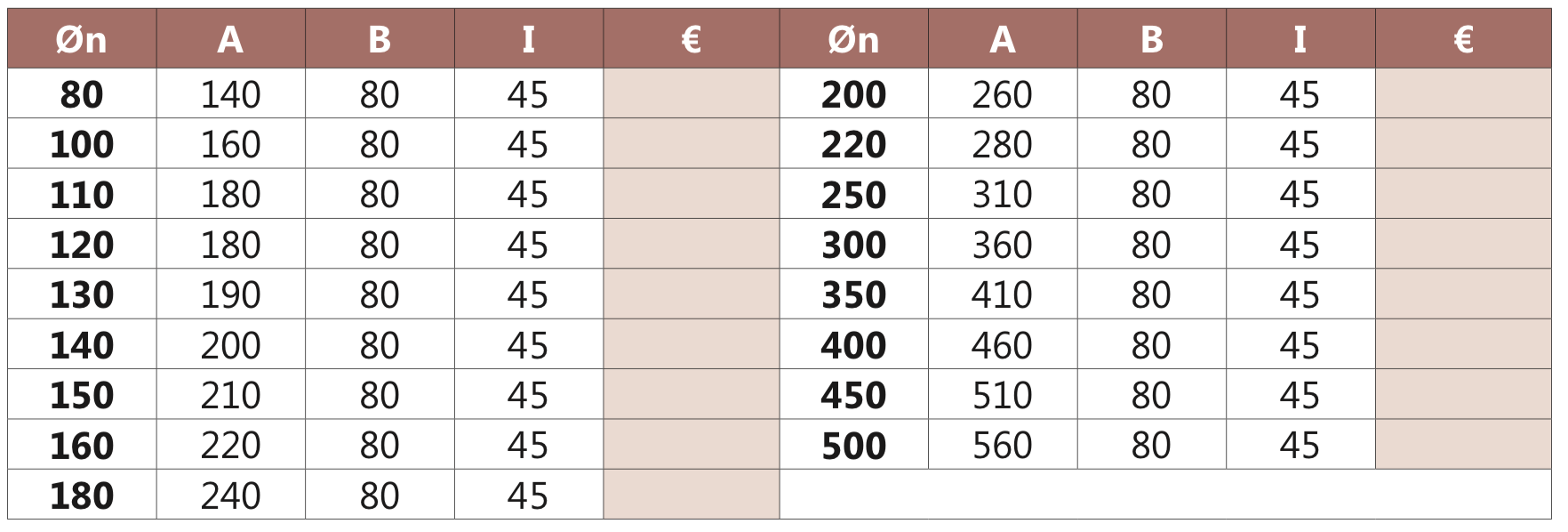Image resolution: width=1568 pixels, height=532 pixels.
Task: Select the Øn 350 cell
Action: (853, 294)
